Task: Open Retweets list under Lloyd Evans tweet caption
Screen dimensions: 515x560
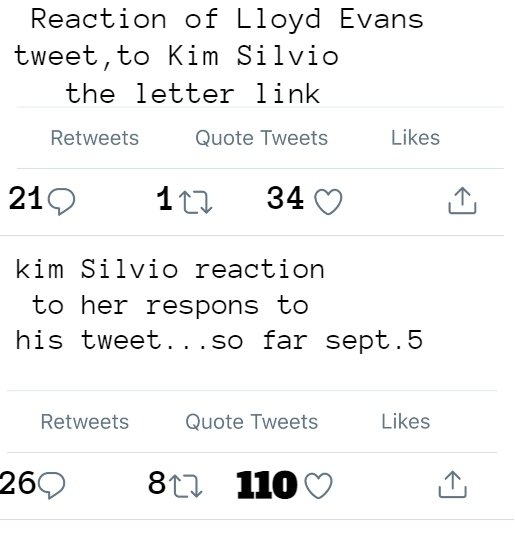Action: click(95, 138)
